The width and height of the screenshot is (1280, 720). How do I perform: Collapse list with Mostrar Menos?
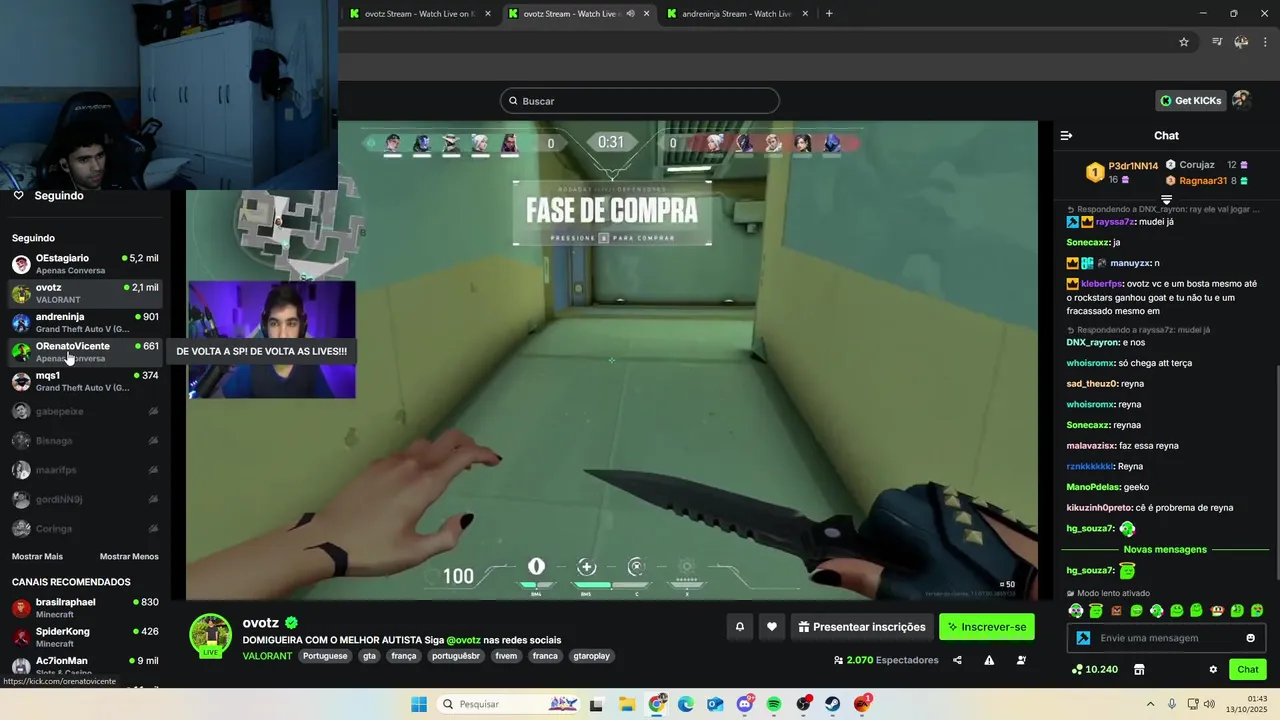pos(129,556)
